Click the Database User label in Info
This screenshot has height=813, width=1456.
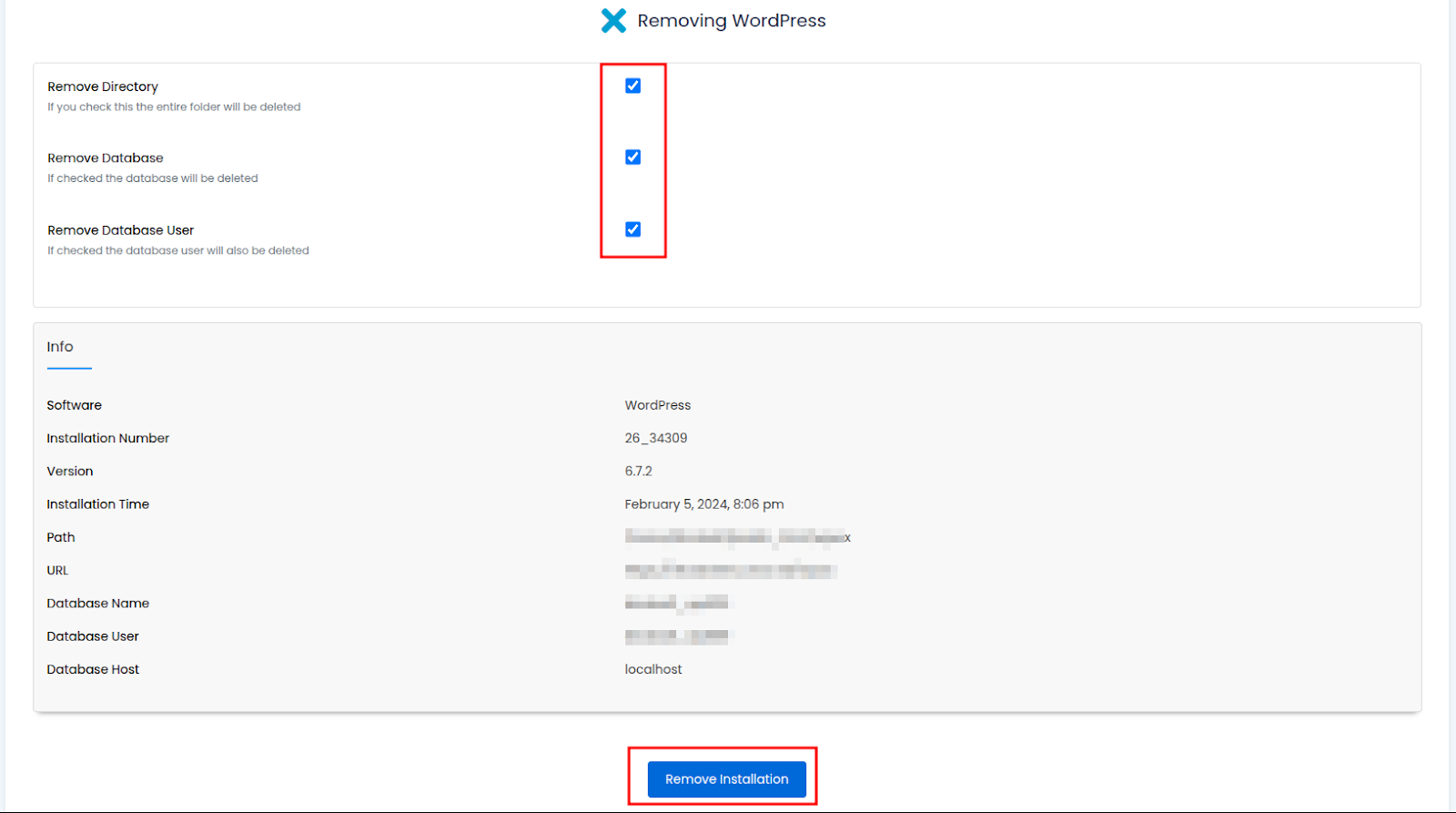click(93, 635)
